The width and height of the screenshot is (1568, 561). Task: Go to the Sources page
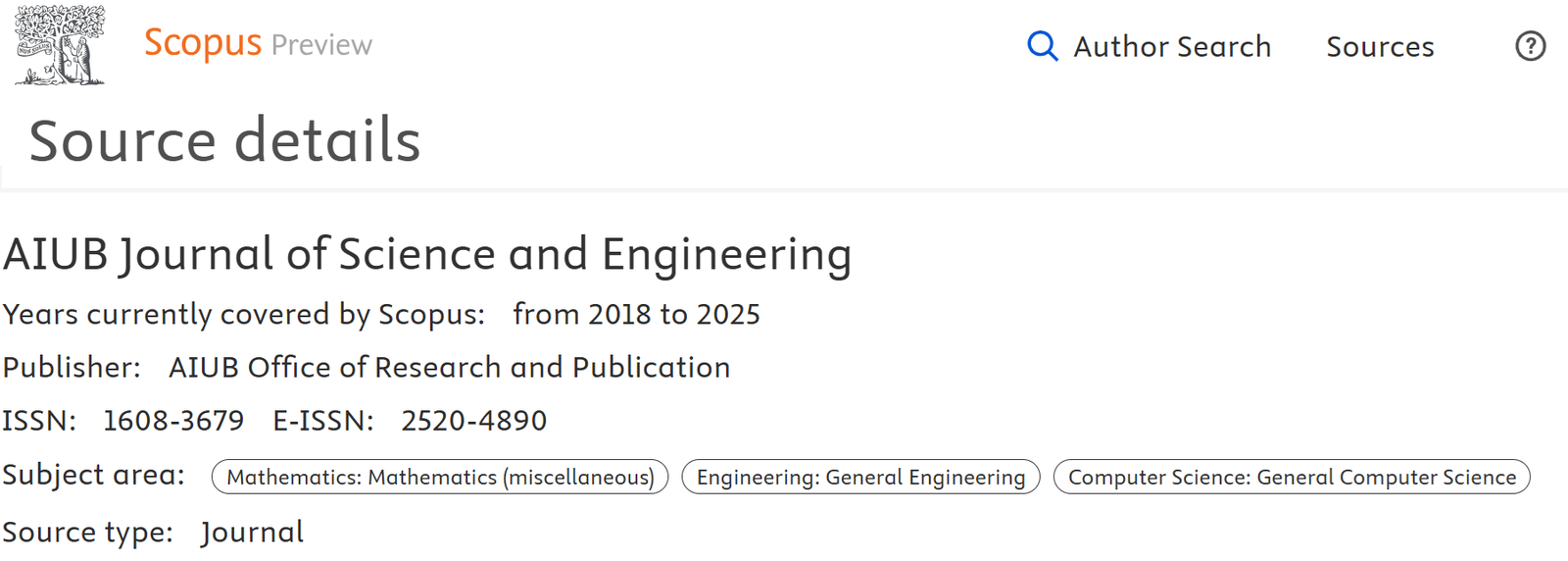pos(1380,46)
